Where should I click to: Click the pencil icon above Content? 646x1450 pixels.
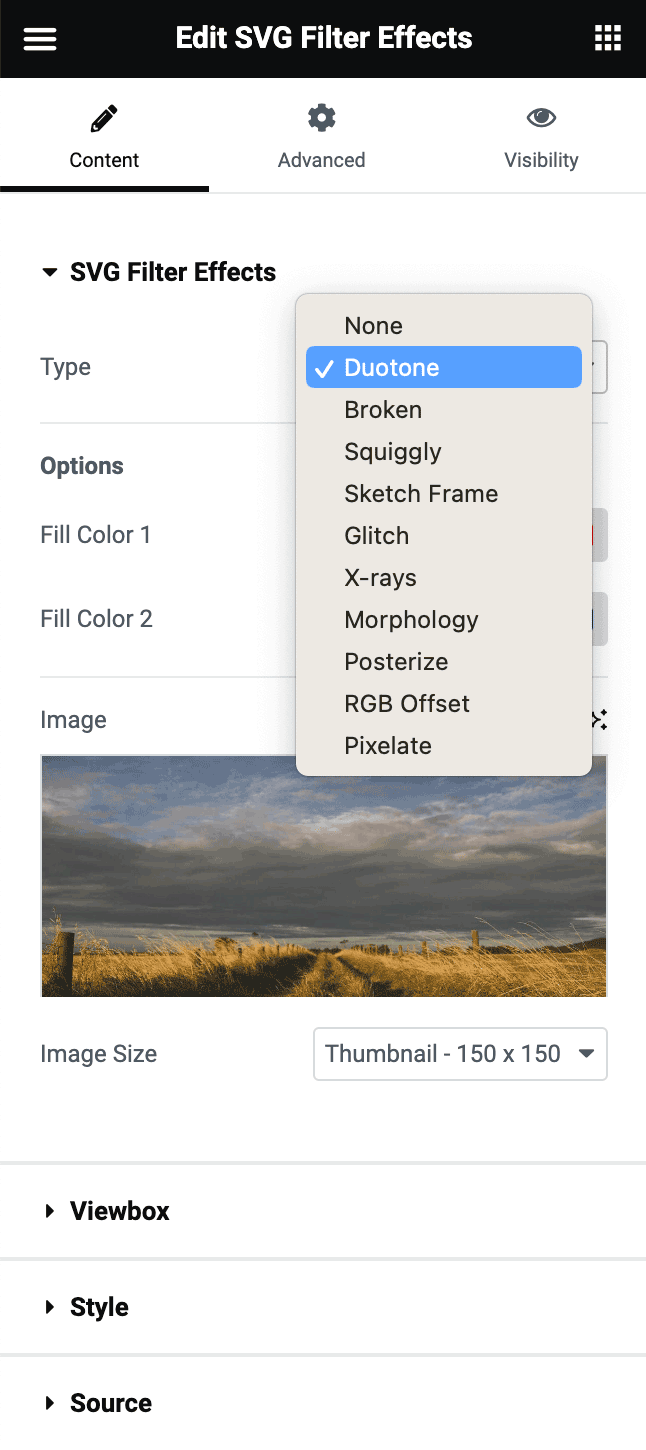click(104, 117)
